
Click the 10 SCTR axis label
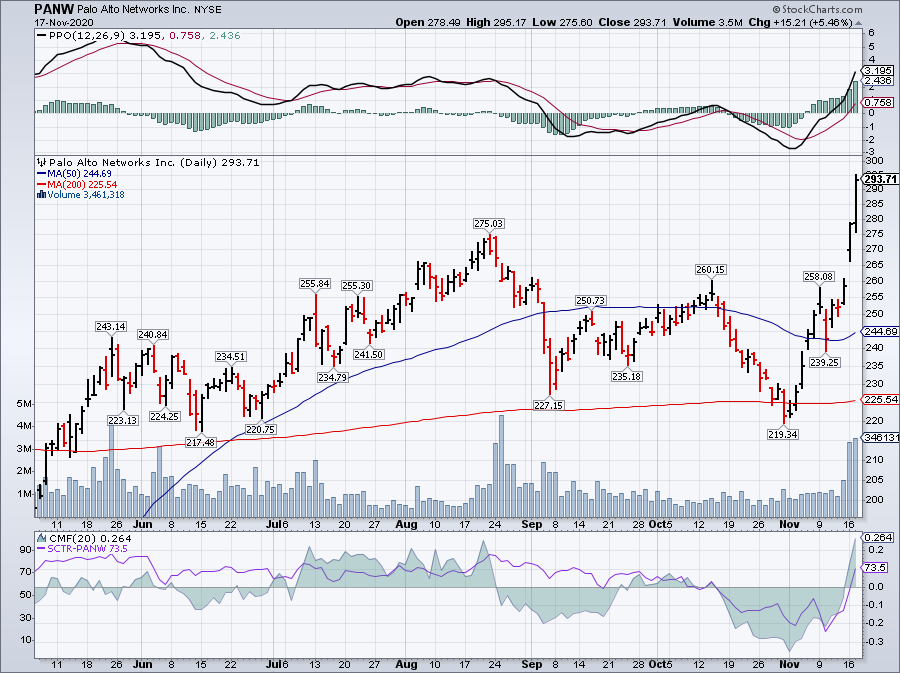[x=25, y=640]
